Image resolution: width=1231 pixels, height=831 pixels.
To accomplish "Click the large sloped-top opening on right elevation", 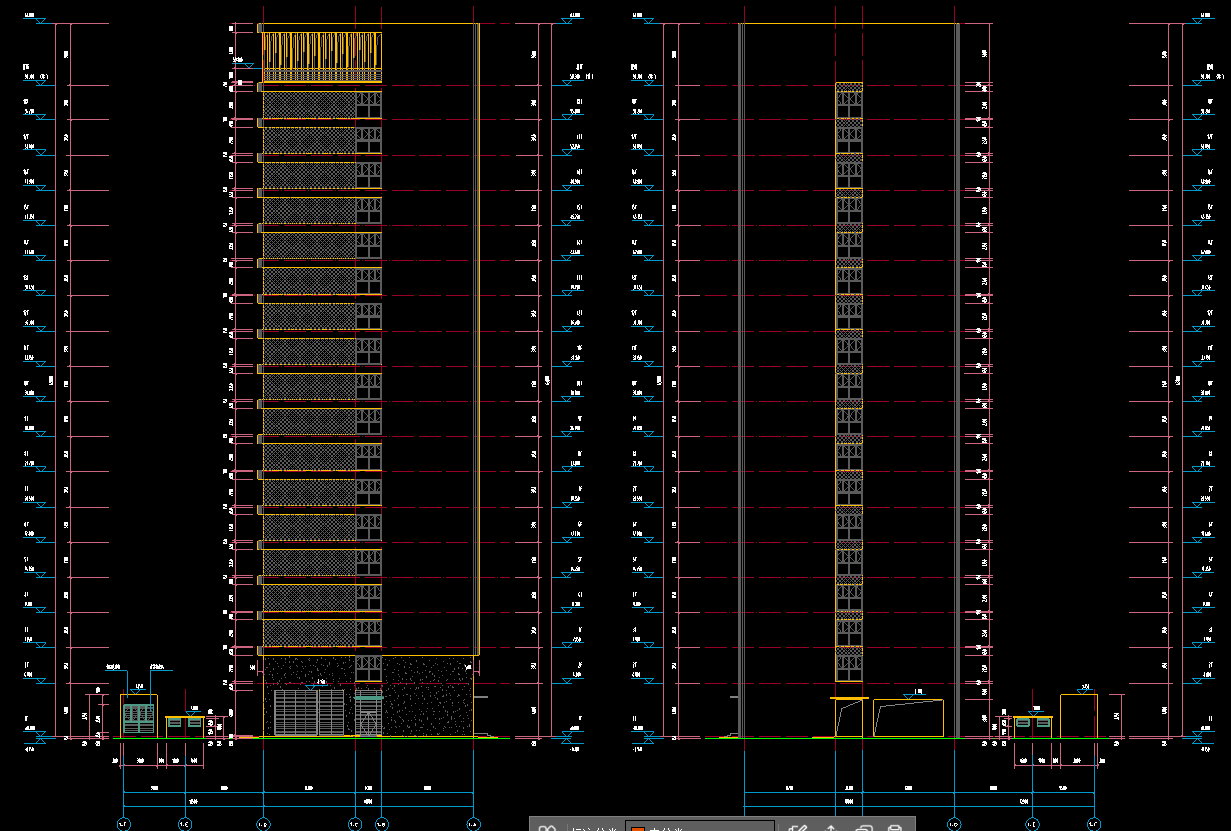I will tap(908, 718).
